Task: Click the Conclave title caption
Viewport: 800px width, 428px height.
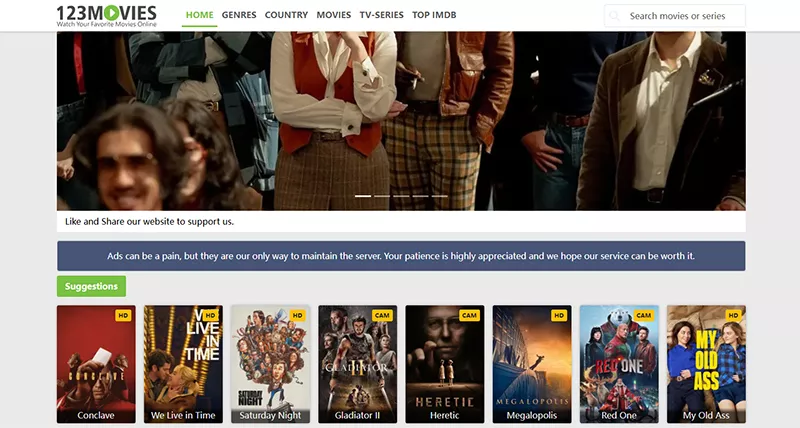Action: pyautogui.click(x=96, y=415)
